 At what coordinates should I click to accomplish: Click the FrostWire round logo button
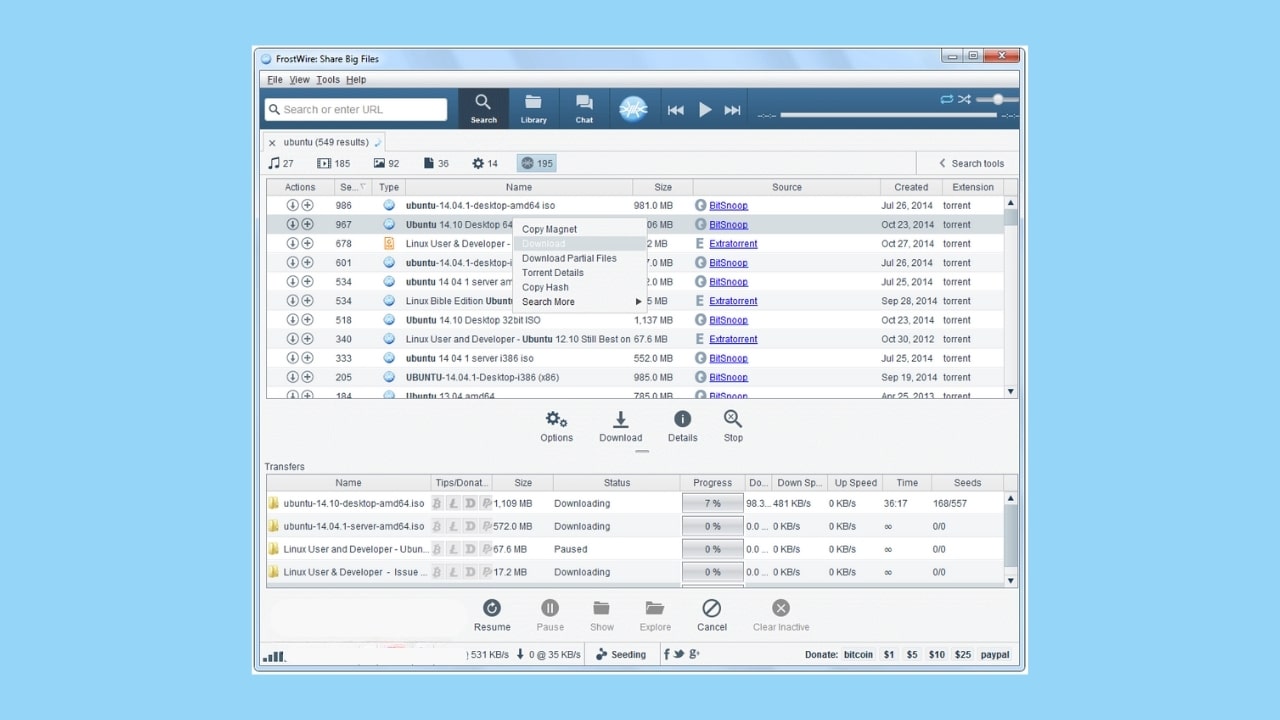pyautogui.click(x=633, y=108)
